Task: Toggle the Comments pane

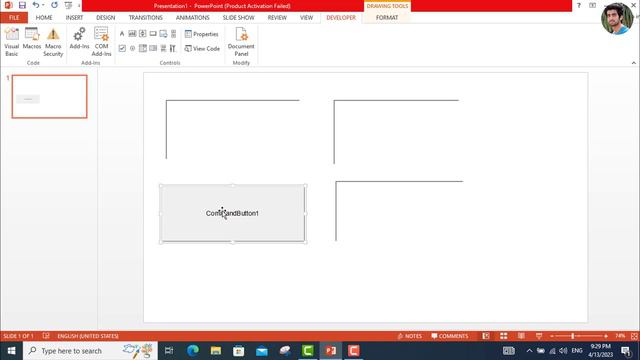Action: pyautogui.click(x=450, y=336)
